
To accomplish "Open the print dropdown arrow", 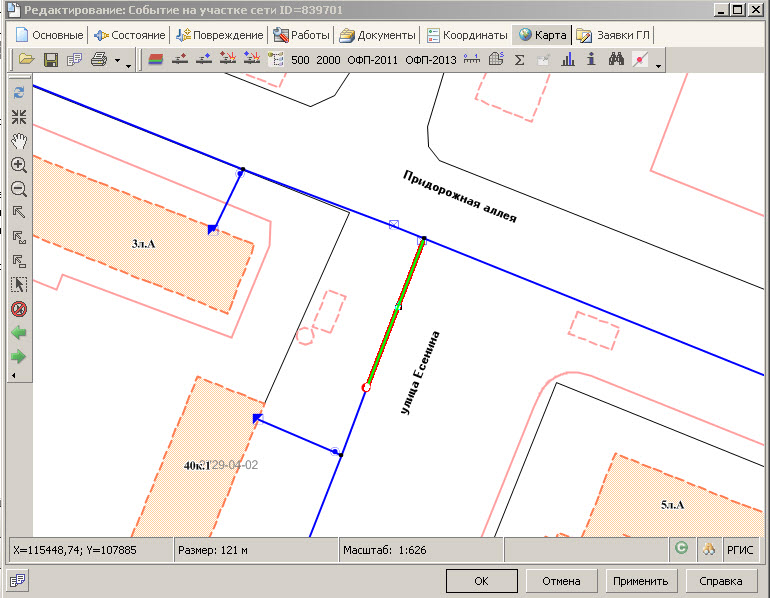I will point(117,61).
